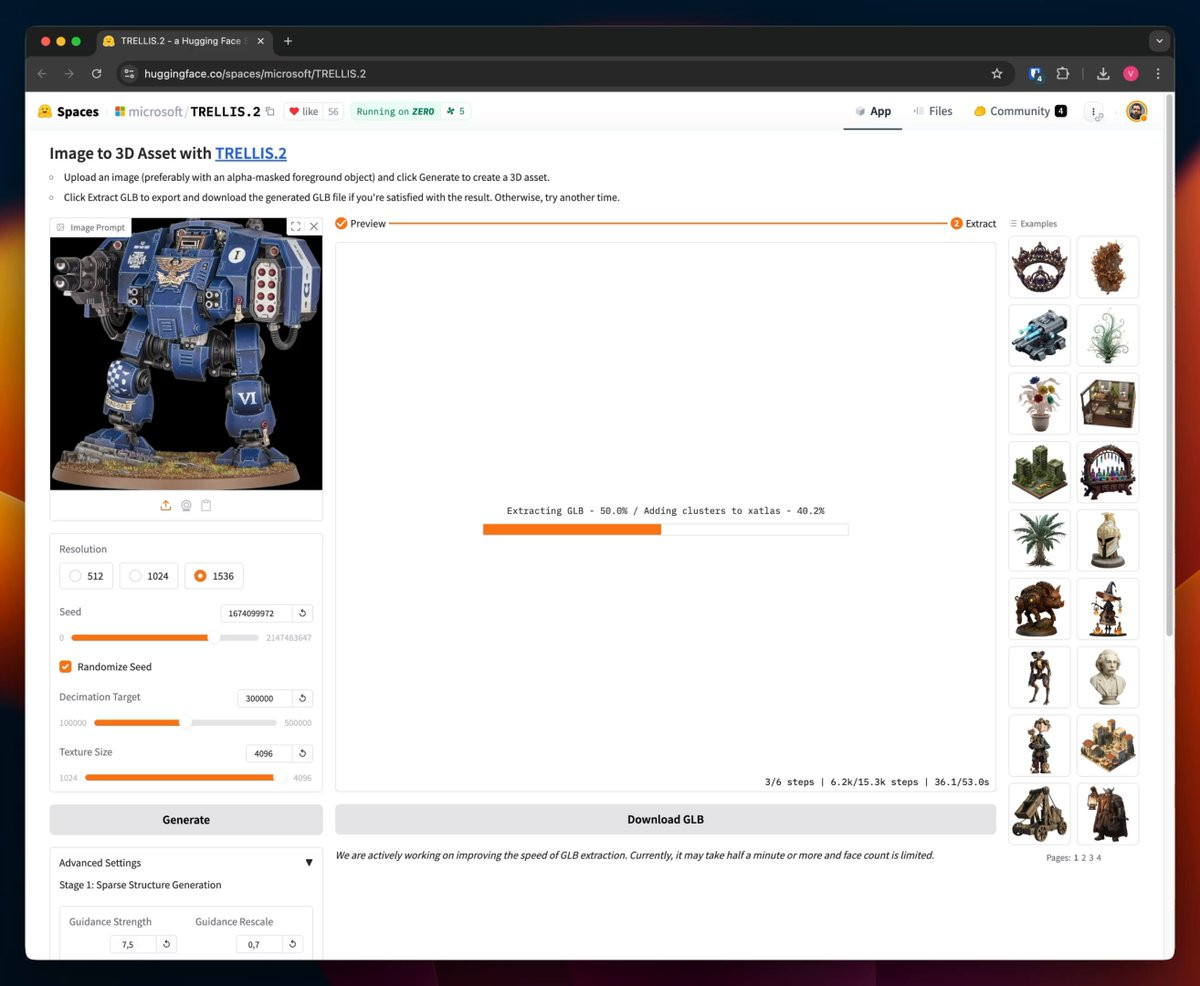
Task: Go to examples page 2
Action: pos(1084,858)
